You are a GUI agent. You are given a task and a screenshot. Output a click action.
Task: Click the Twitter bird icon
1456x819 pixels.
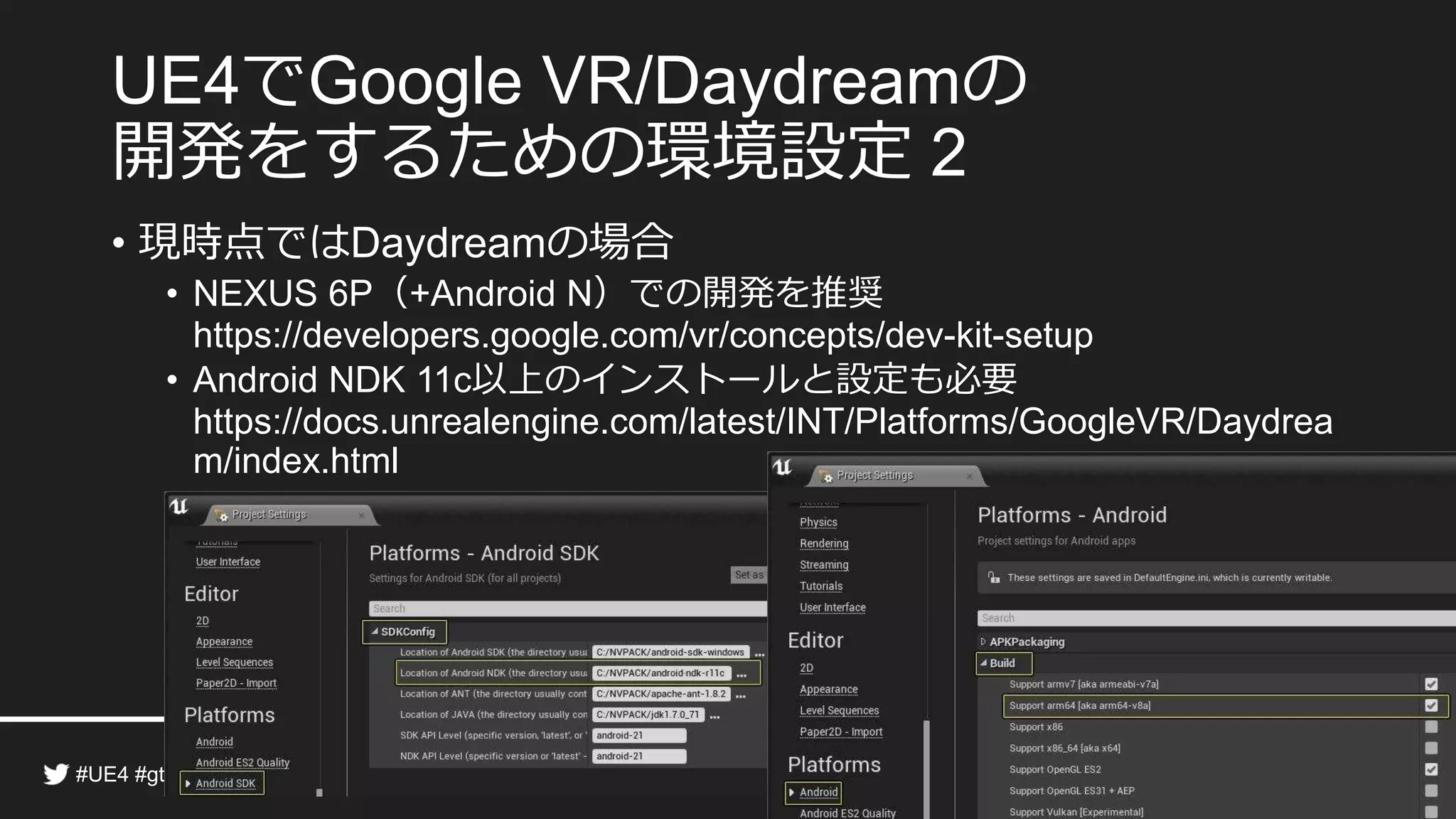(55, 773)
